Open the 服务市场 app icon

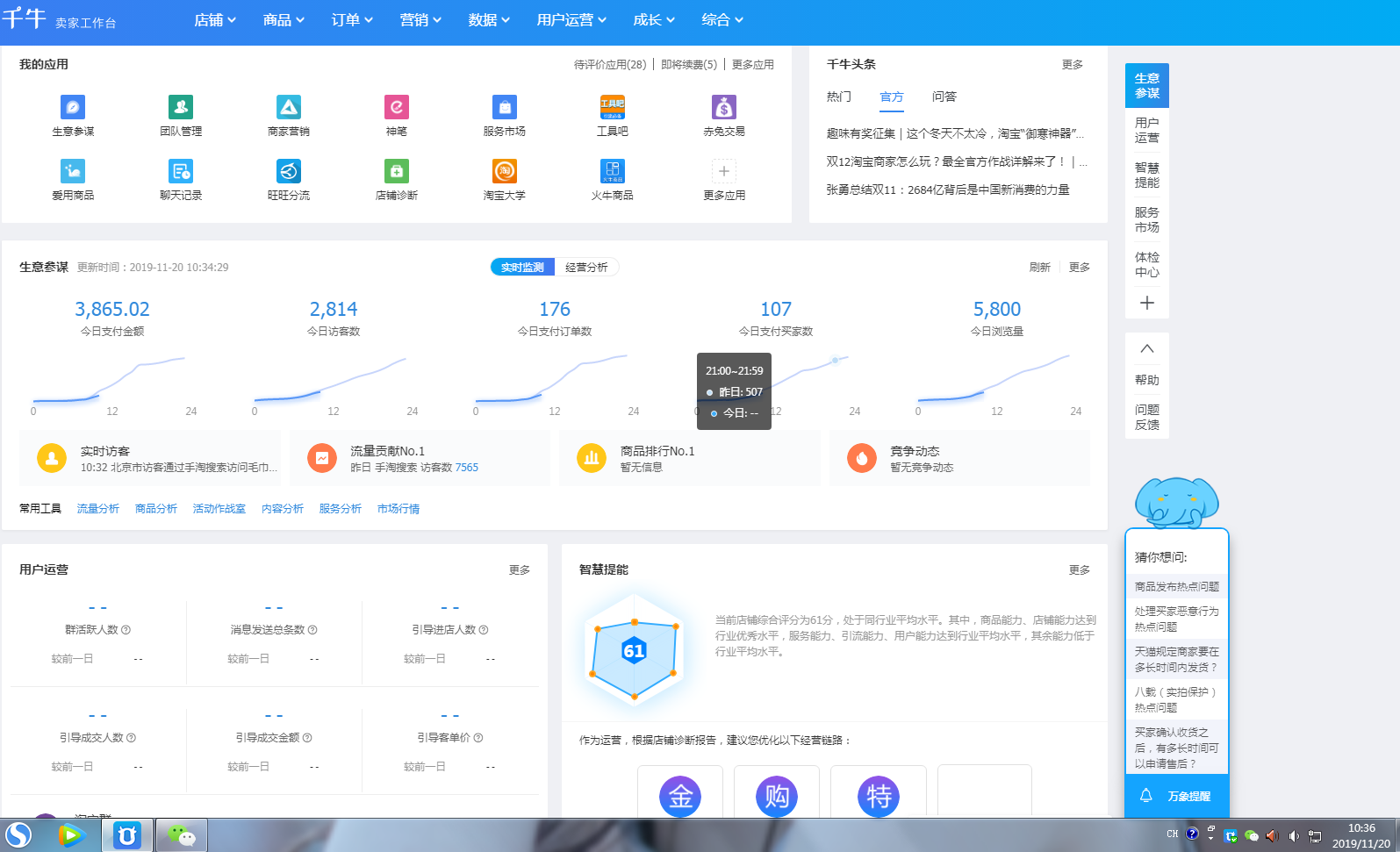point(505,107)
